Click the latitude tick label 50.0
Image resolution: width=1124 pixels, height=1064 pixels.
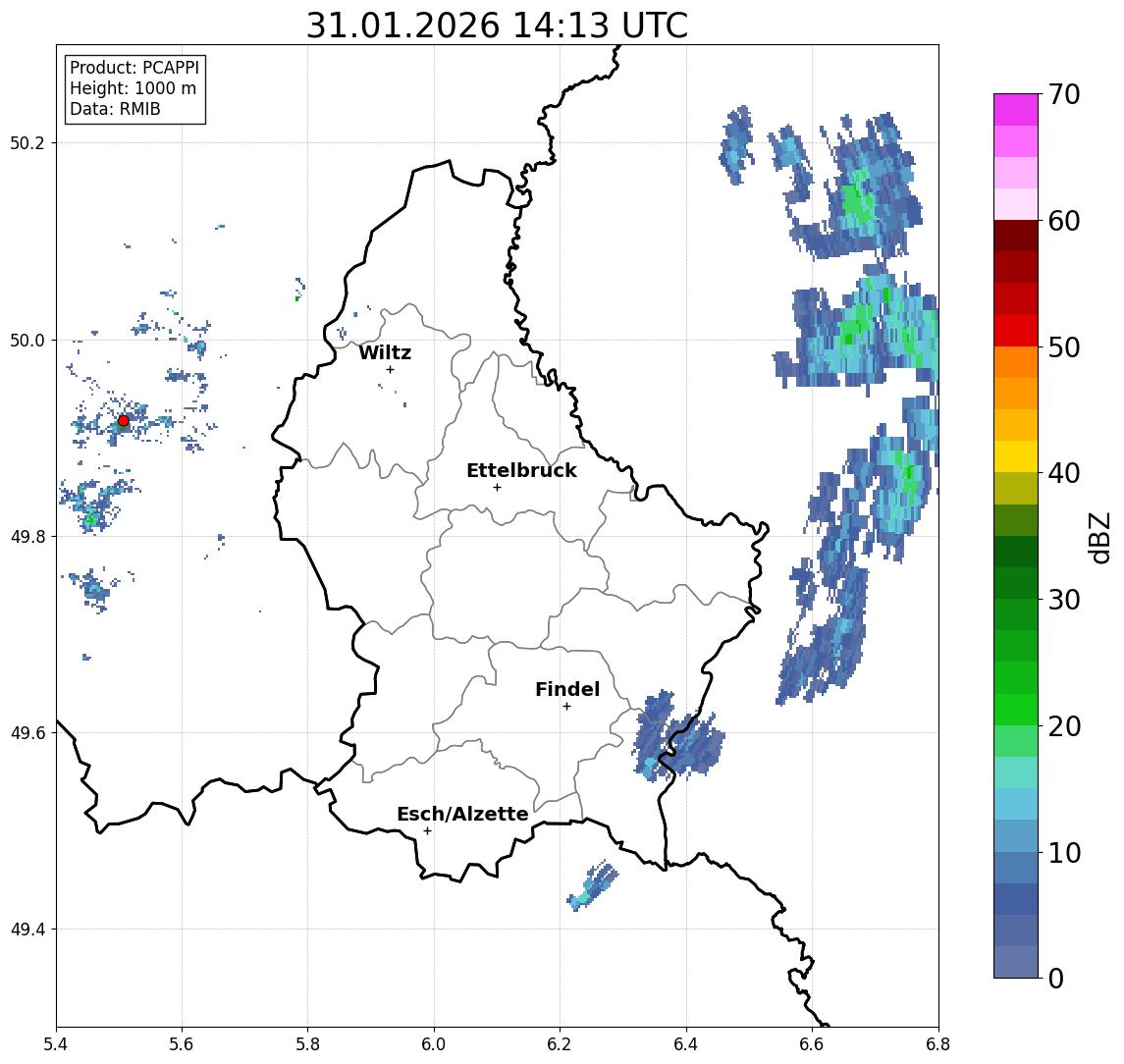(27, 340)
